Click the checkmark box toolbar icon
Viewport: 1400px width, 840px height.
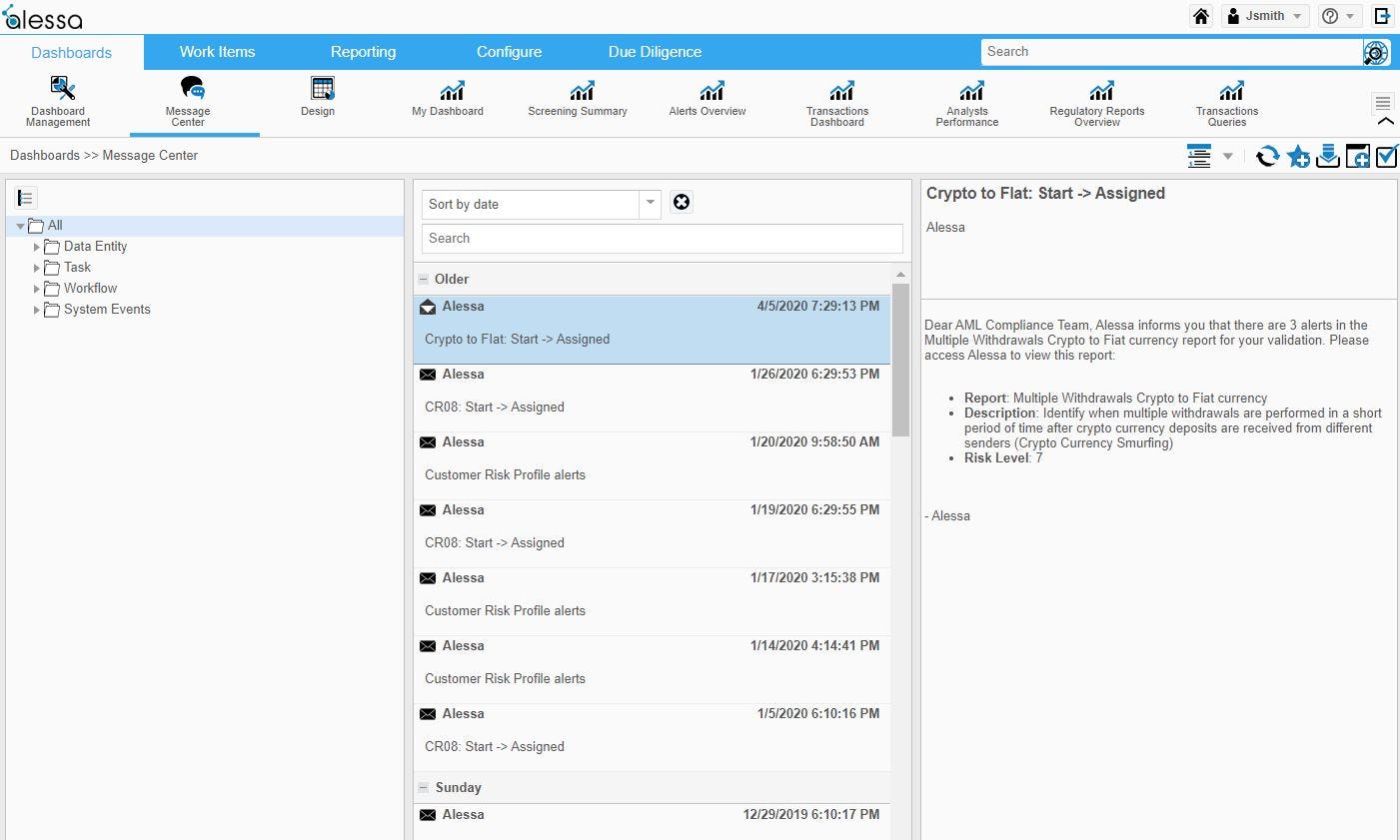(1387, 156)
